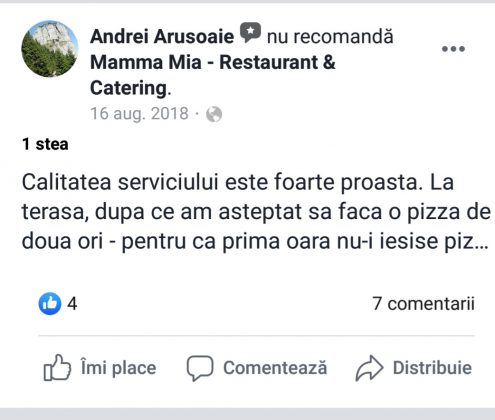Image resolution: width=495 pixels, height=420 pixels.
Task: Click the Catering. text in header
Action: click(131, 88)
